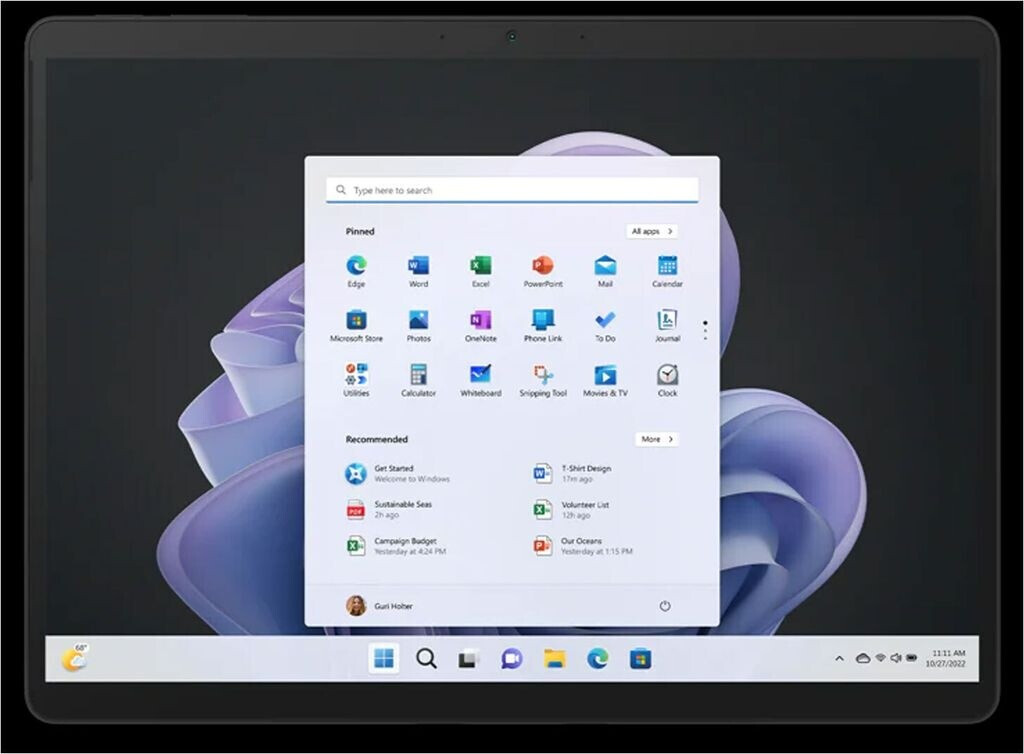
Task: Launch the Snipping Tool
Action: pyautogui.click(x=543, y=376)
